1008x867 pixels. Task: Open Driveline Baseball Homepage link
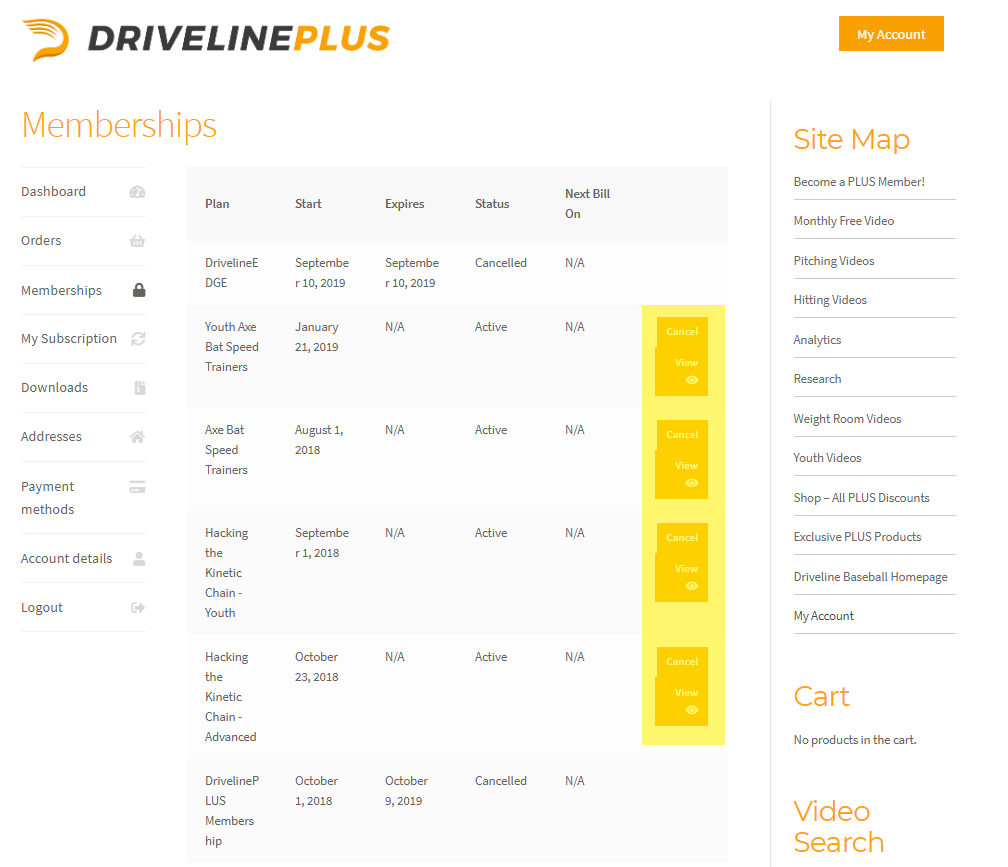(870, 577)
